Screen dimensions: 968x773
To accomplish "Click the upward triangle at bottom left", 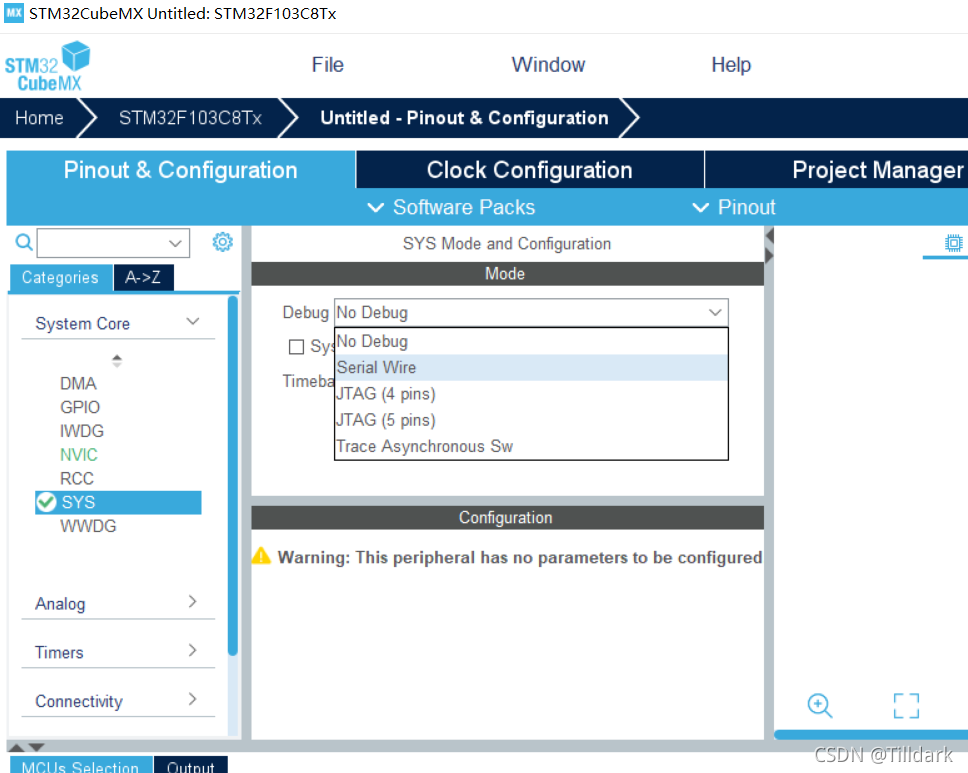I will point(17,747).
